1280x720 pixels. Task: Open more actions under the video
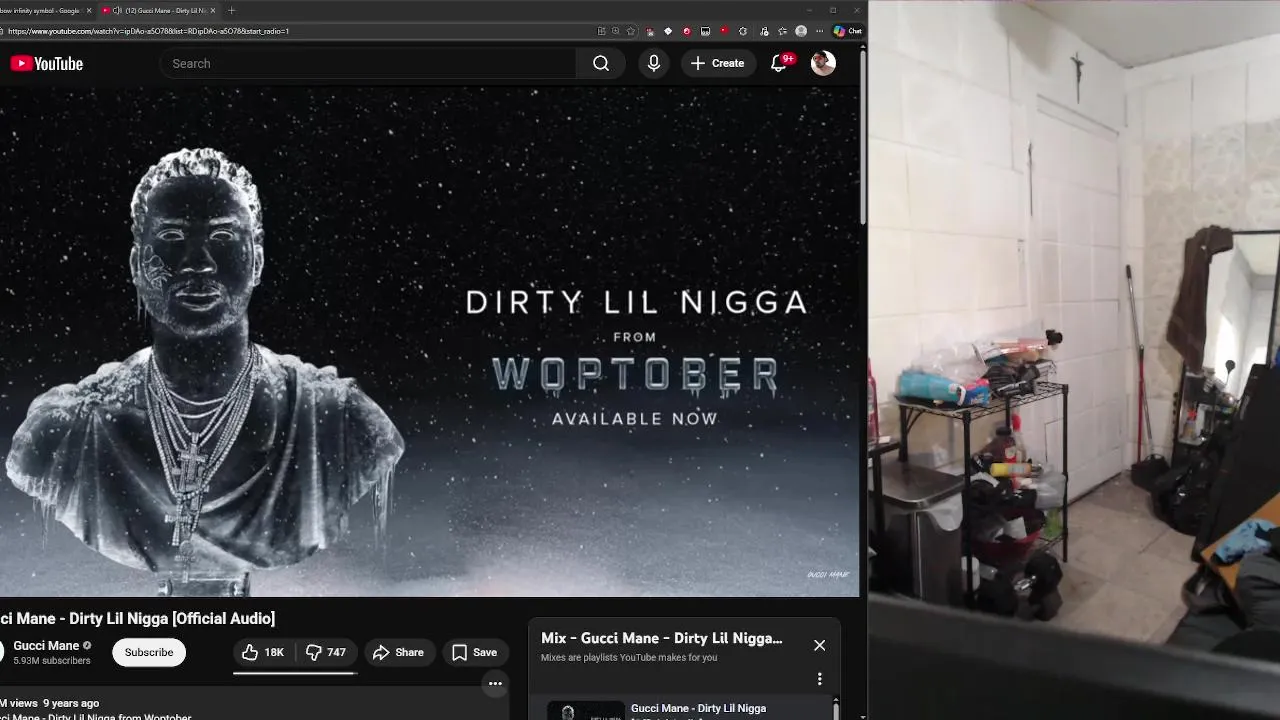pos(495,684)
